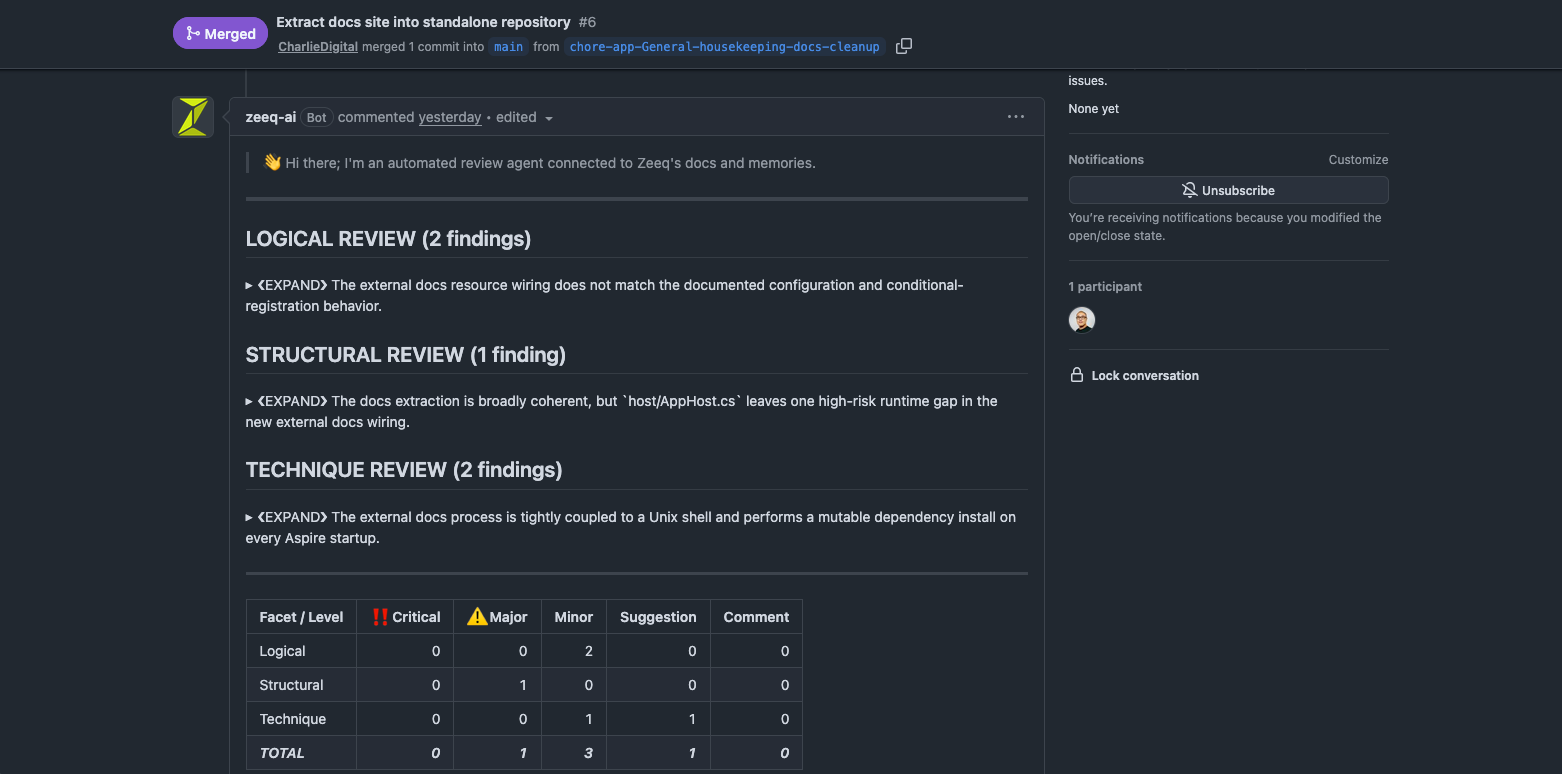
Task: Select the Logical row label
Action: 282,651
